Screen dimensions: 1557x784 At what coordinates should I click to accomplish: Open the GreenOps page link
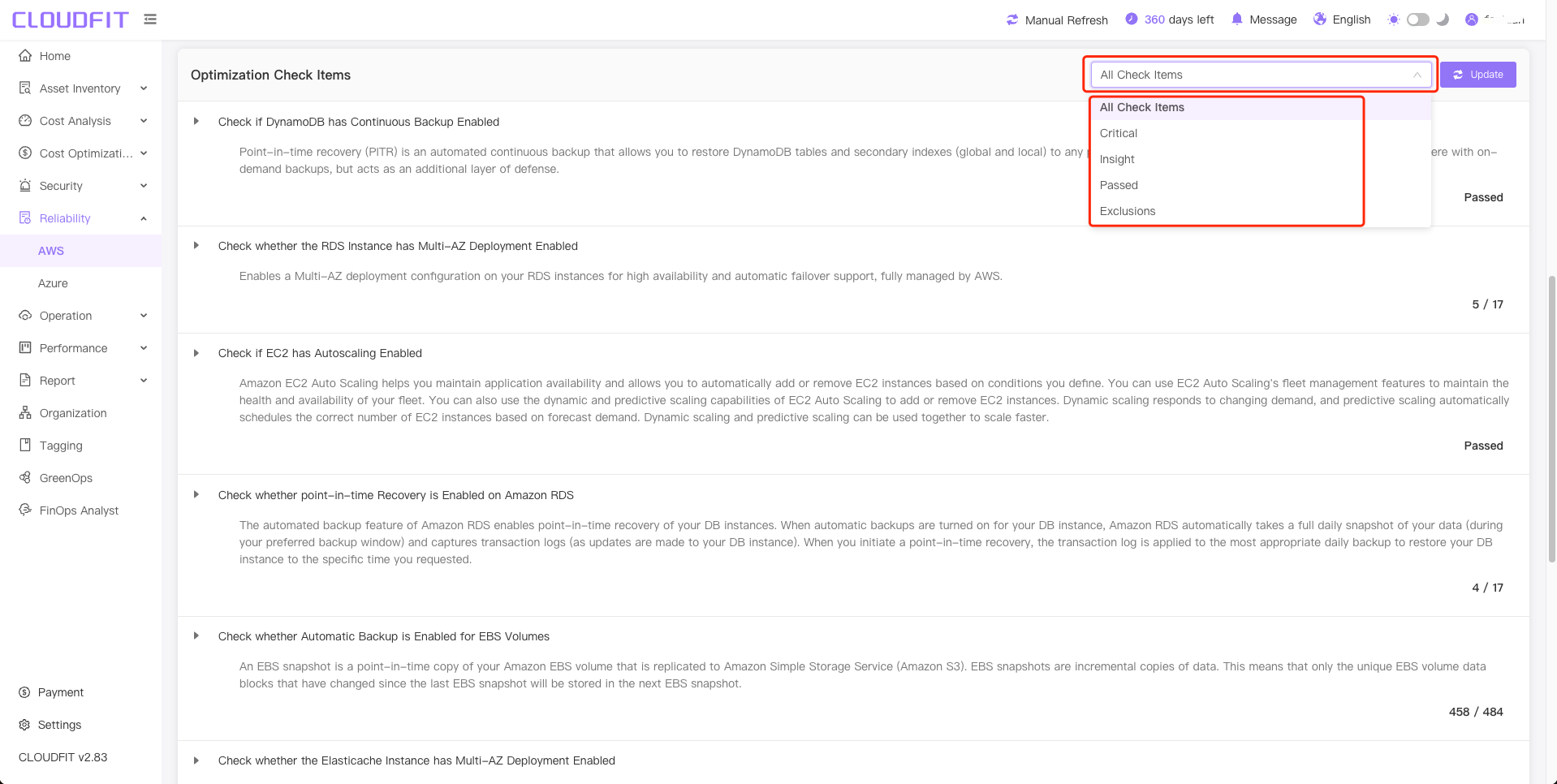click(x=66, y=478)
